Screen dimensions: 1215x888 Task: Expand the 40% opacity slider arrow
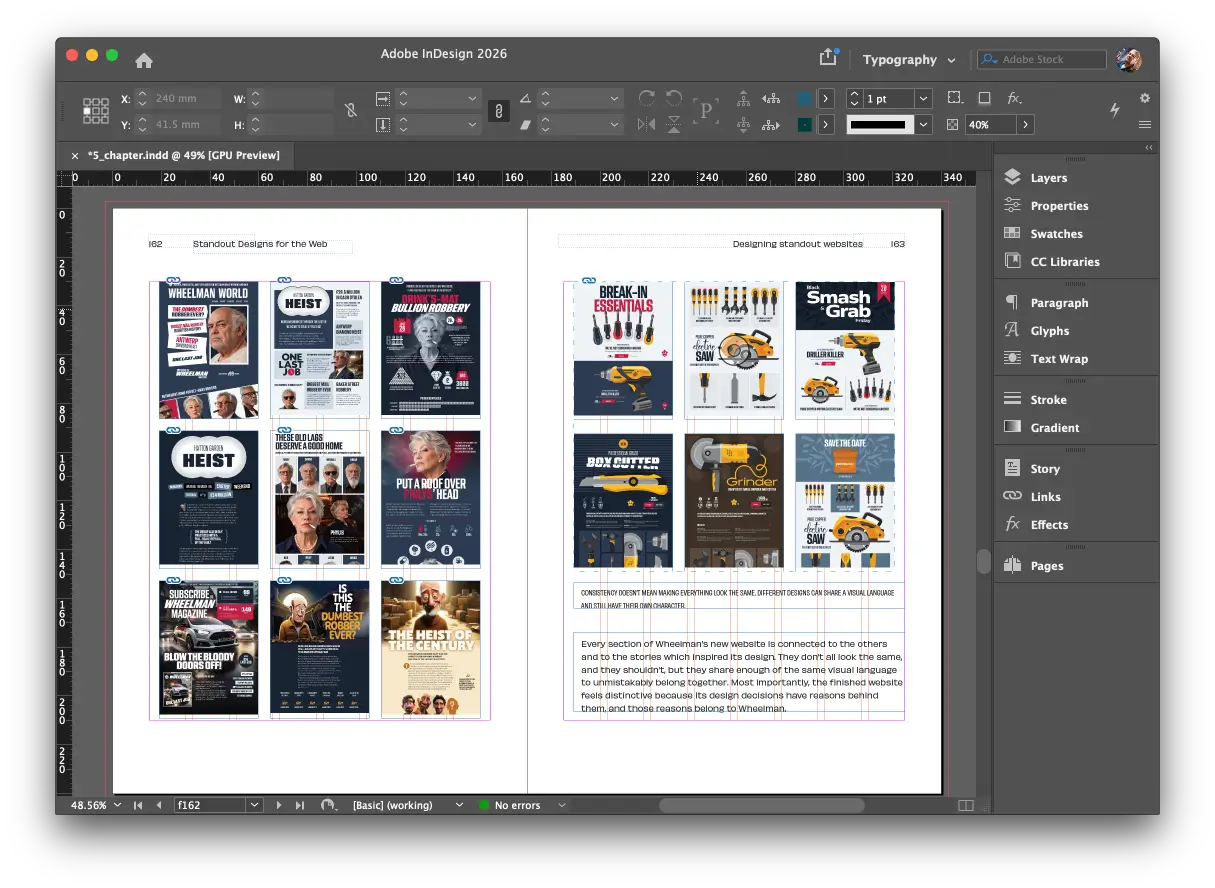(x=1026, y=125)
